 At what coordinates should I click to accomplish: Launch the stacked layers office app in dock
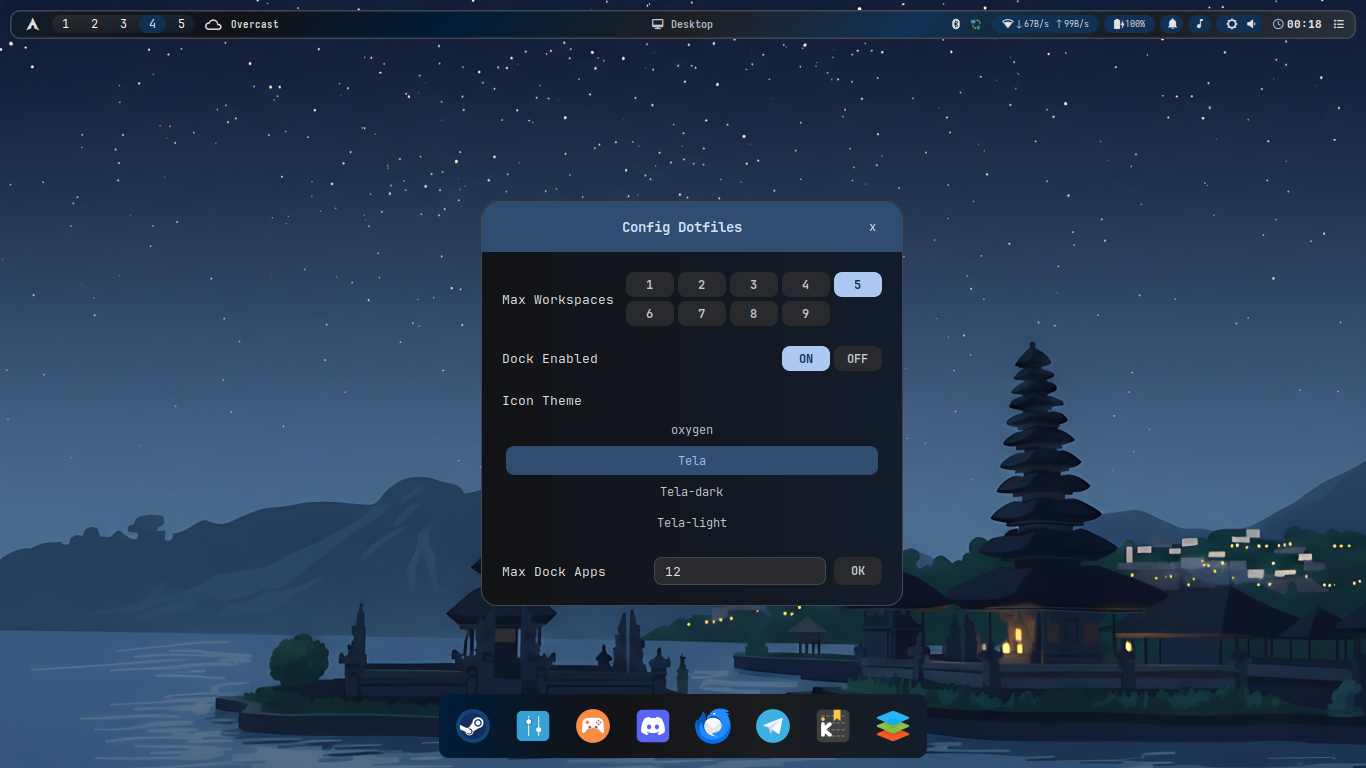pos(893,726)
